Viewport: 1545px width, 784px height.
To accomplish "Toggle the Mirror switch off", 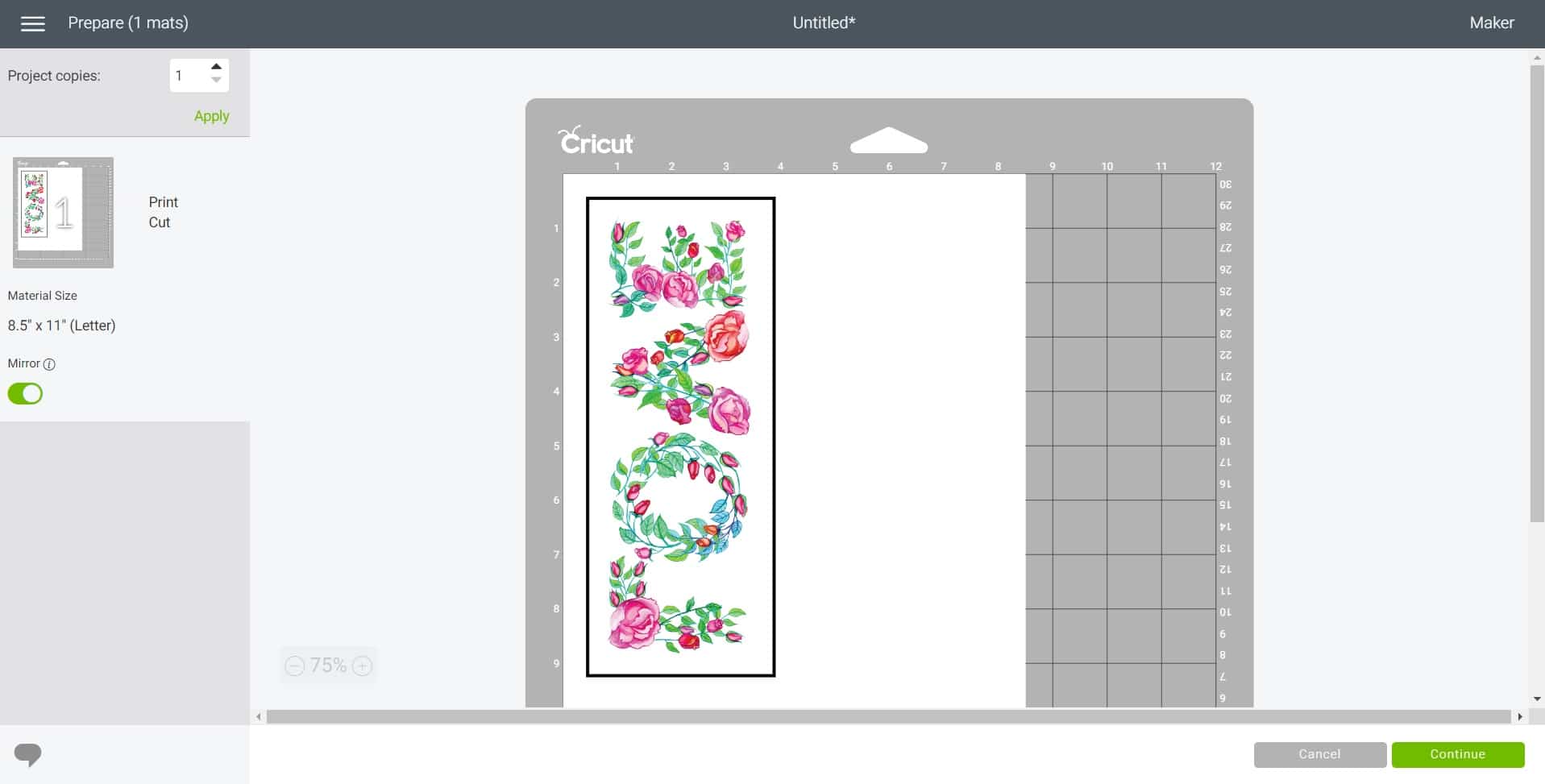I will point(25,394).
